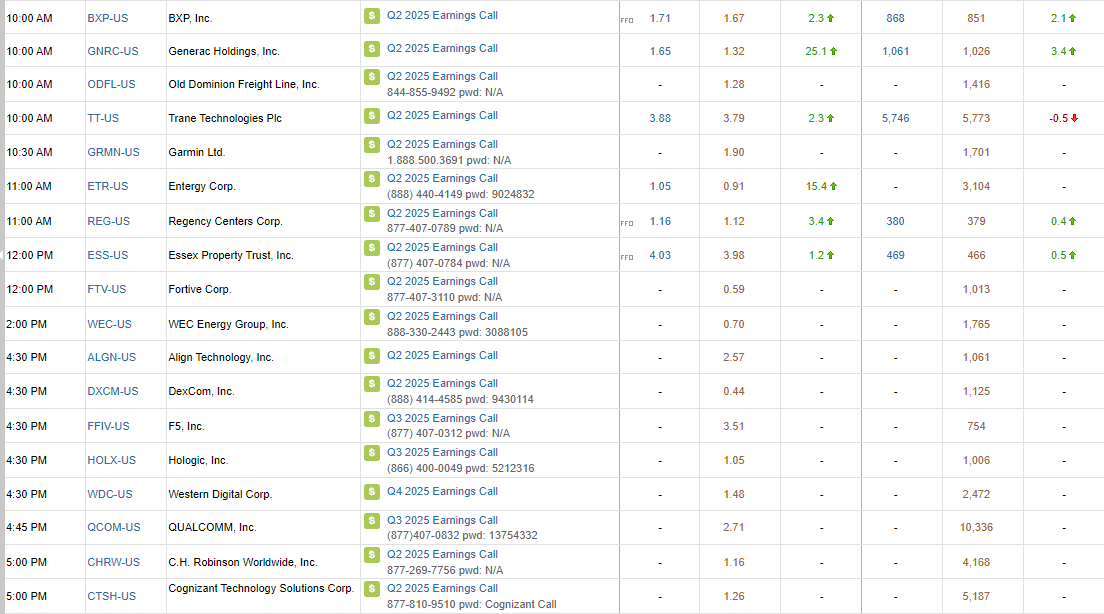This screenshot has width=1104, height=614.
Task: Open QUALCOMM Q3 2025 Earnings Call link
Action: coord(442,520)
